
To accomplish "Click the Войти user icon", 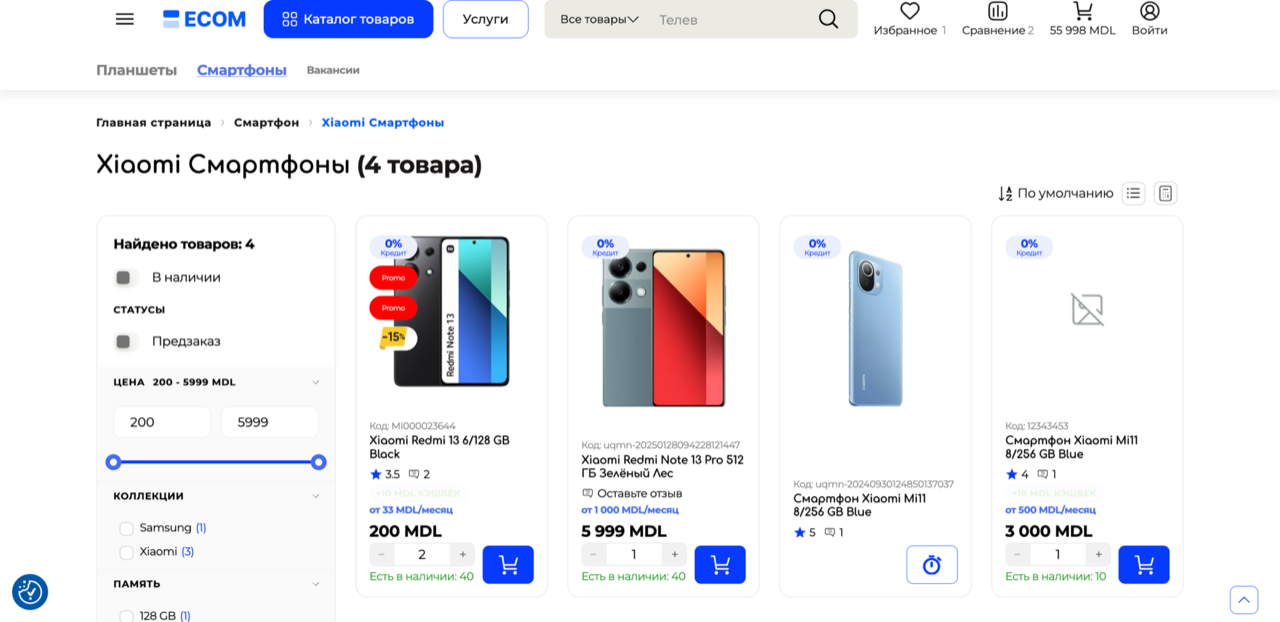I will click(x=1150, y=11).
